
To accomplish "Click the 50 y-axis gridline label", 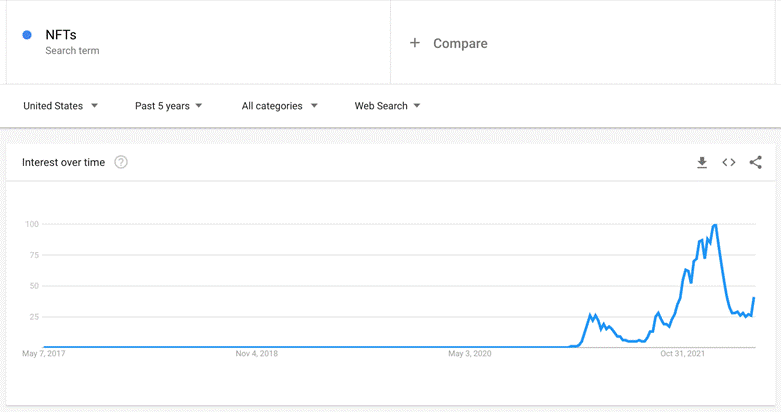I will 34,286.
